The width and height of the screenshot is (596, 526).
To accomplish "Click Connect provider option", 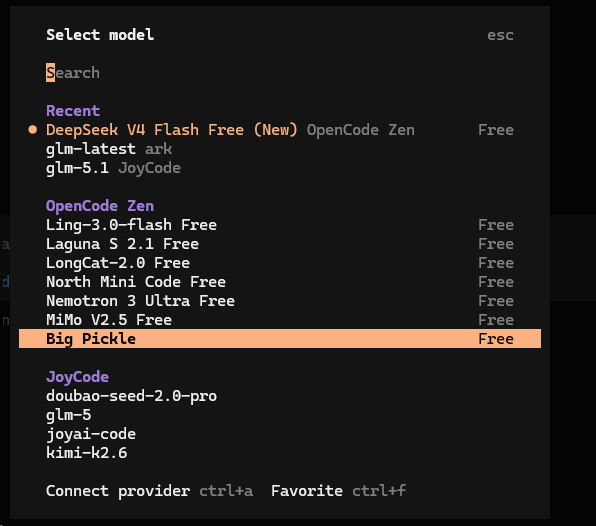I will pos(118,491).
